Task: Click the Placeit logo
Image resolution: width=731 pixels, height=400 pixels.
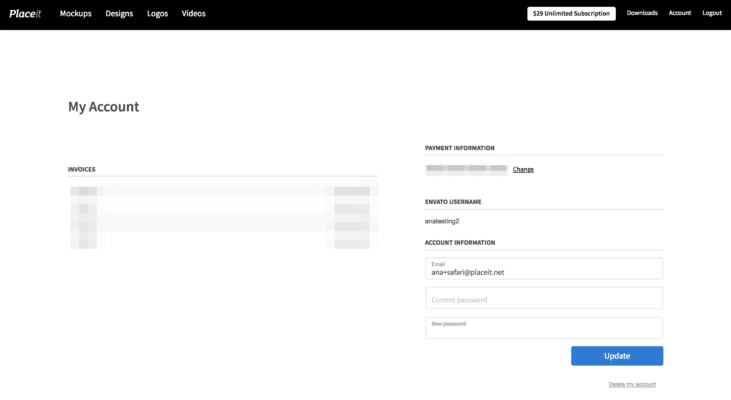Action: [25, 14]
